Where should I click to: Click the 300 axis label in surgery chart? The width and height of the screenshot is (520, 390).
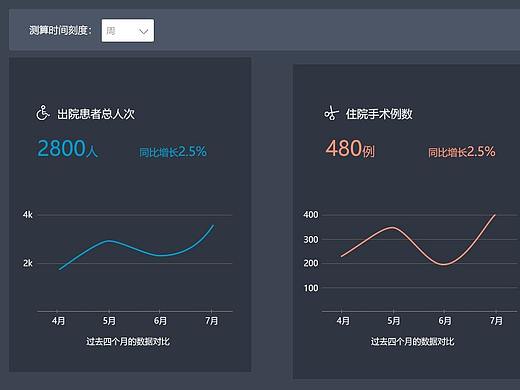click(x=311, y=239)
